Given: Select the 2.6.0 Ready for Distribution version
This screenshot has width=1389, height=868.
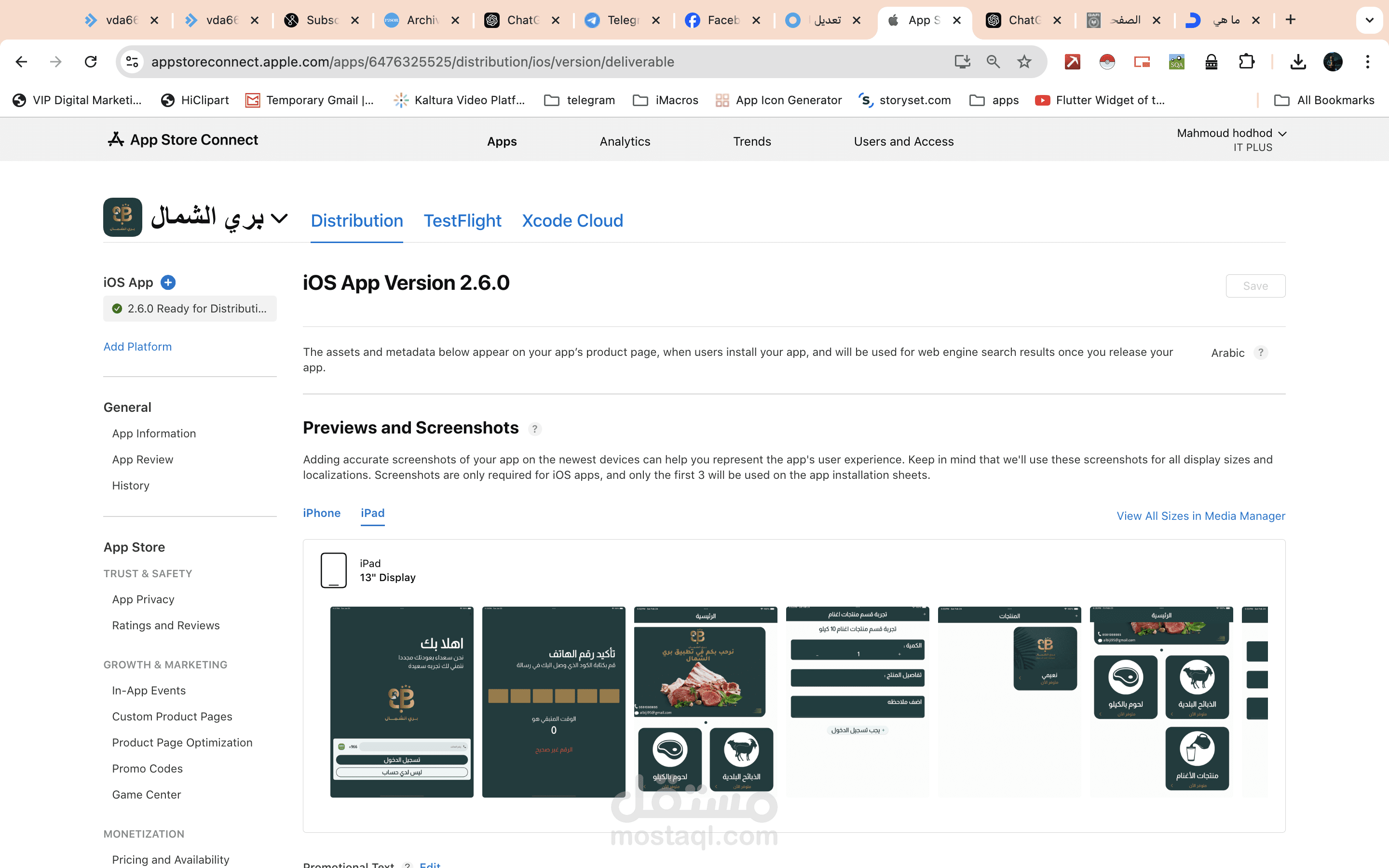Looking at the screenshot, I should (x=190, y=308).
